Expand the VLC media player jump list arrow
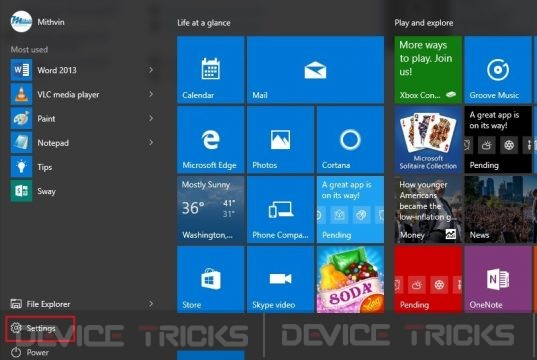 click(x=151, y=94)
